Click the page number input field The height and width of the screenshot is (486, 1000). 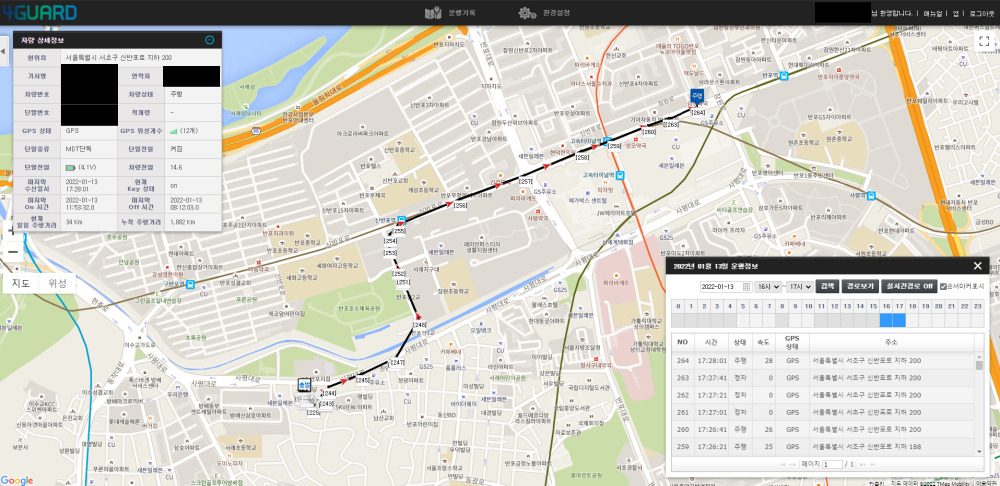[x=832, y=464]
